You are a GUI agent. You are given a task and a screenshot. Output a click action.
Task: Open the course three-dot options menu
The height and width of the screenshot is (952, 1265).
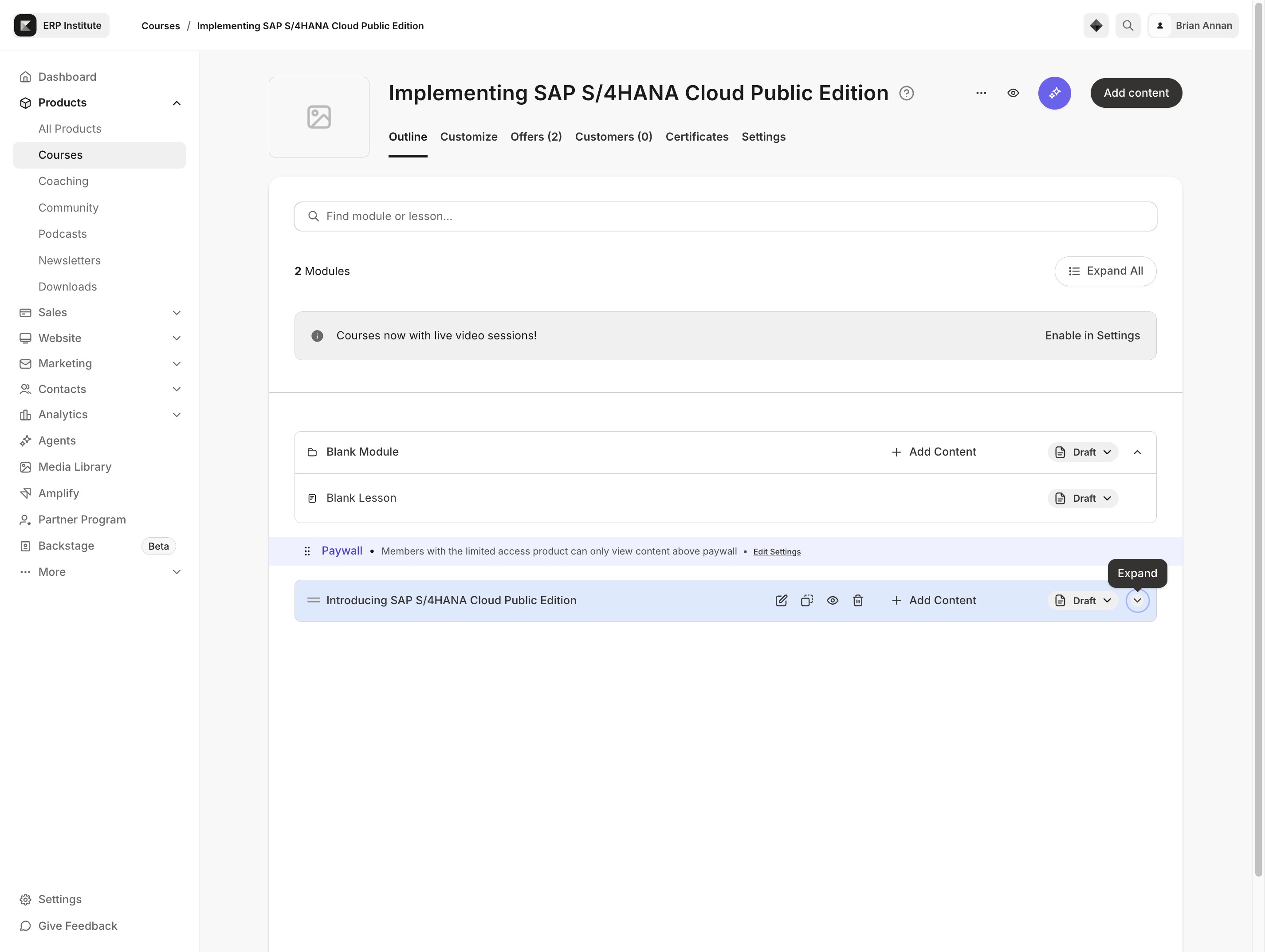pyautogui.click(x=981, y=93)
